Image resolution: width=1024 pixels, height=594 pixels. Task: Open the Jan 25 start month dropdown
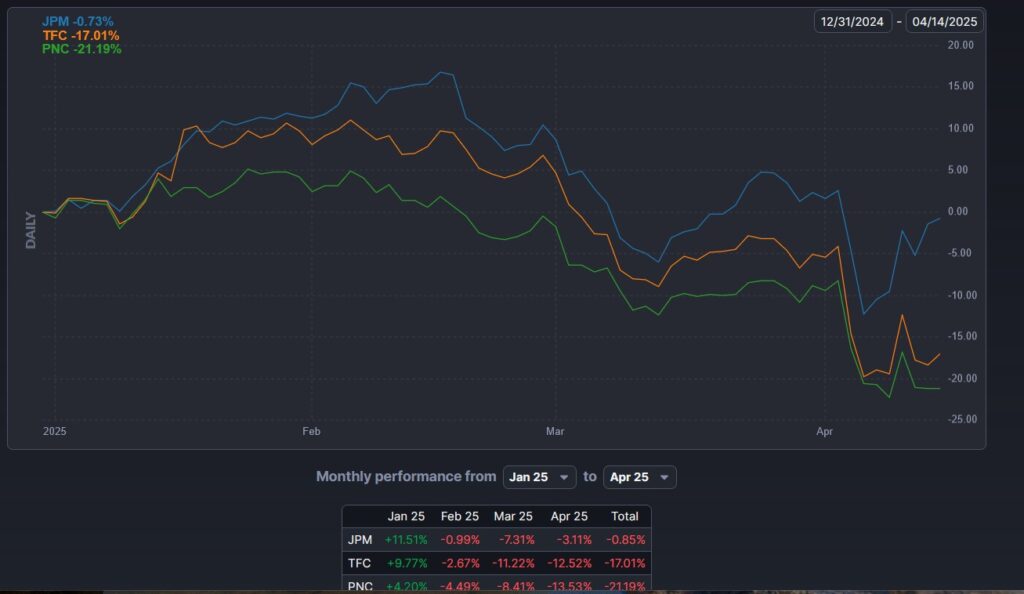(540, 477)
